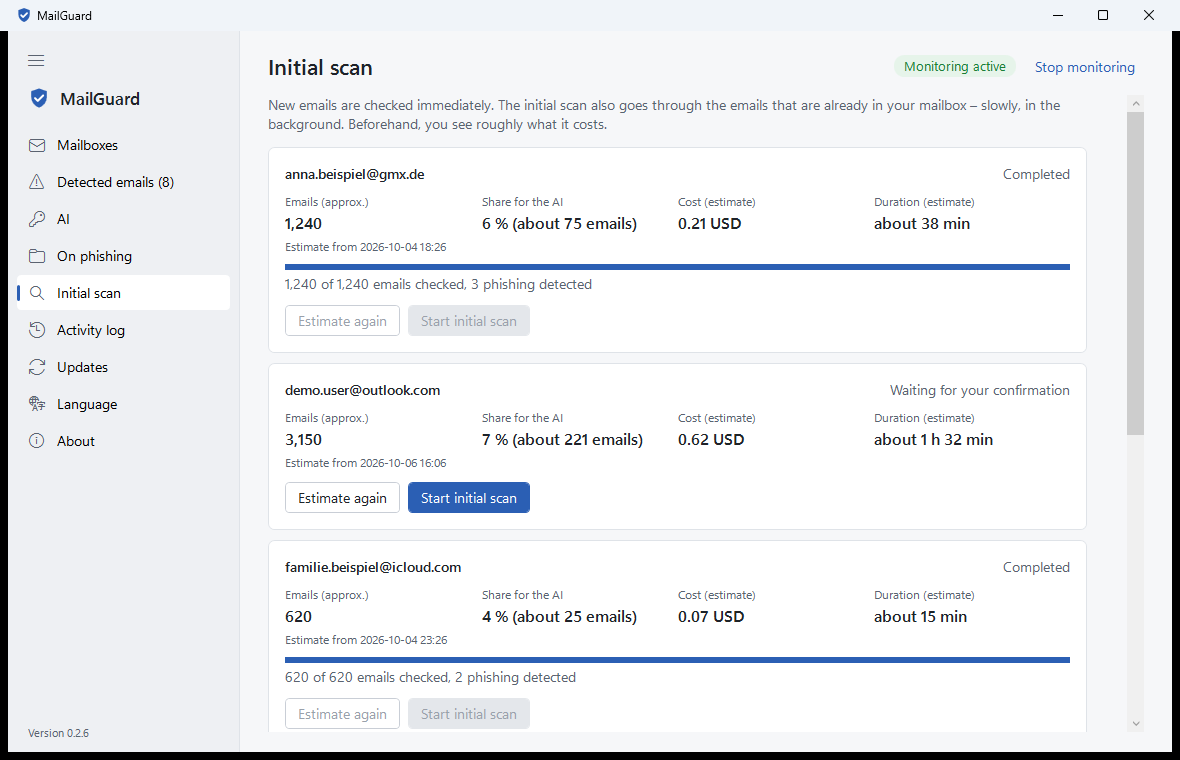Start initial scan for demo.user@outlook.com
The height and width of the screenshot is (760, 1180).
click(x=469, y=498)
